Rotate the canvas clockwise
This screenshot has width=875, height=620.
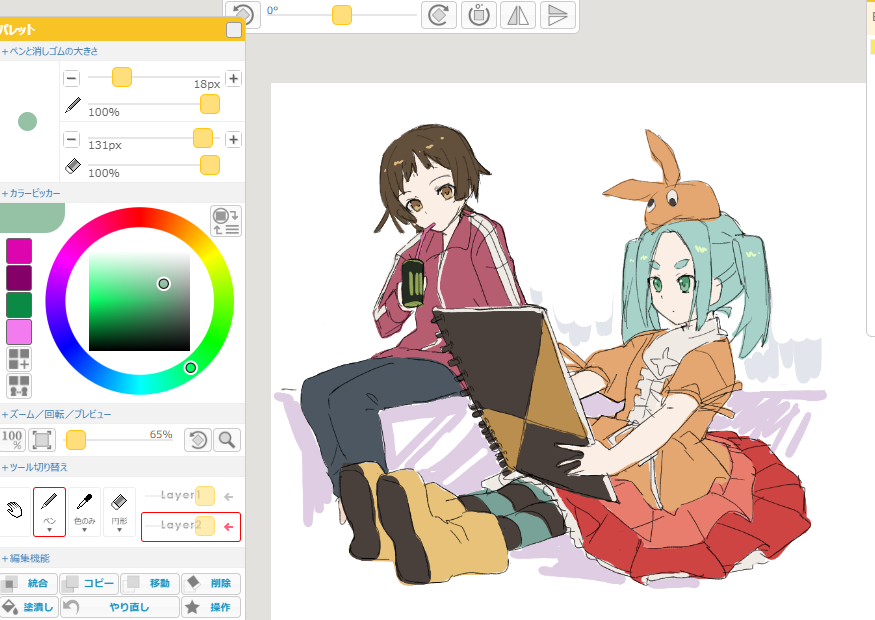pos(439,15)
